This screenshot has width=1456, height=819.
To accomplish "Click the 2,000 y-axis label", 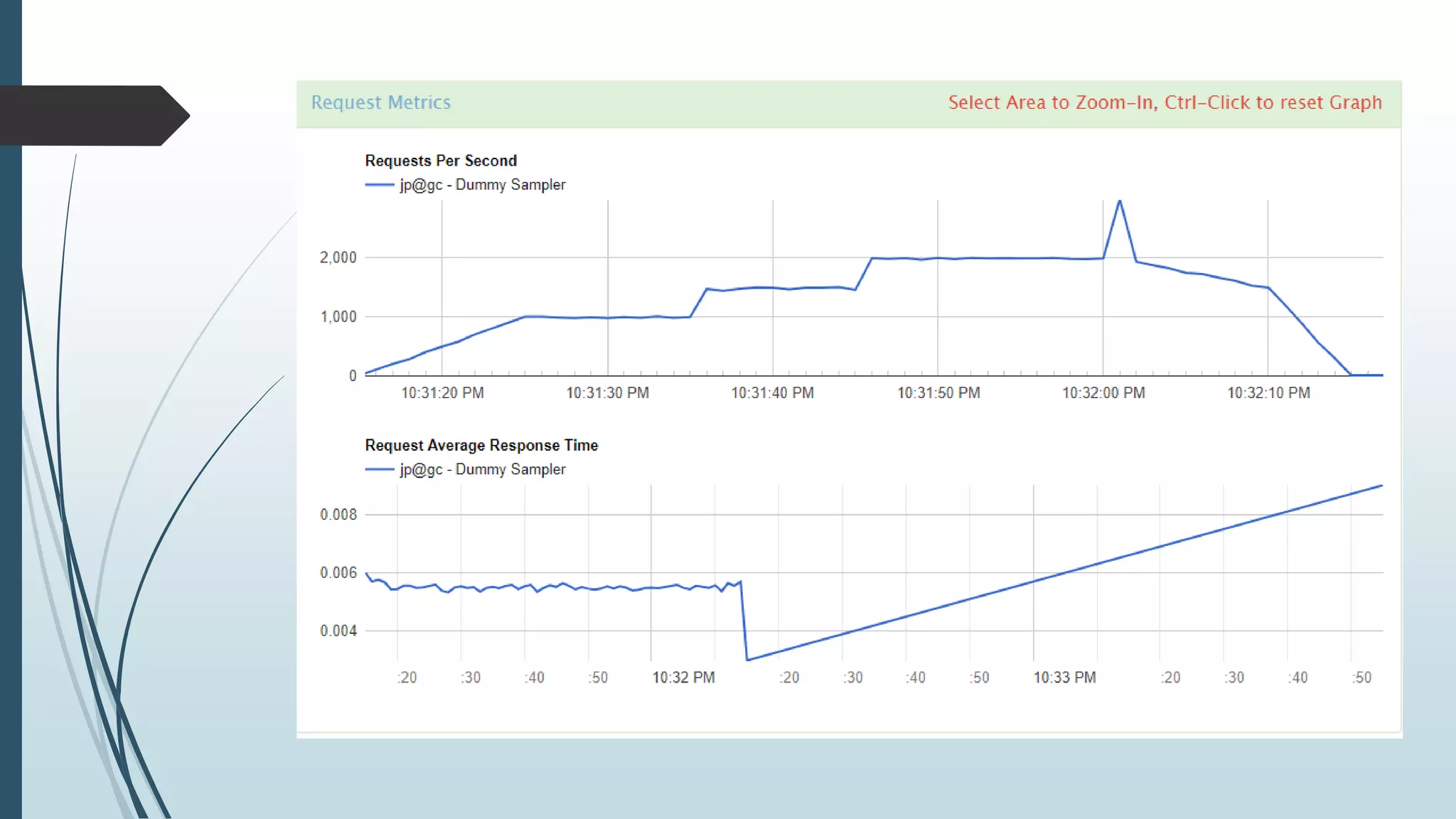I will click(338, 257).
